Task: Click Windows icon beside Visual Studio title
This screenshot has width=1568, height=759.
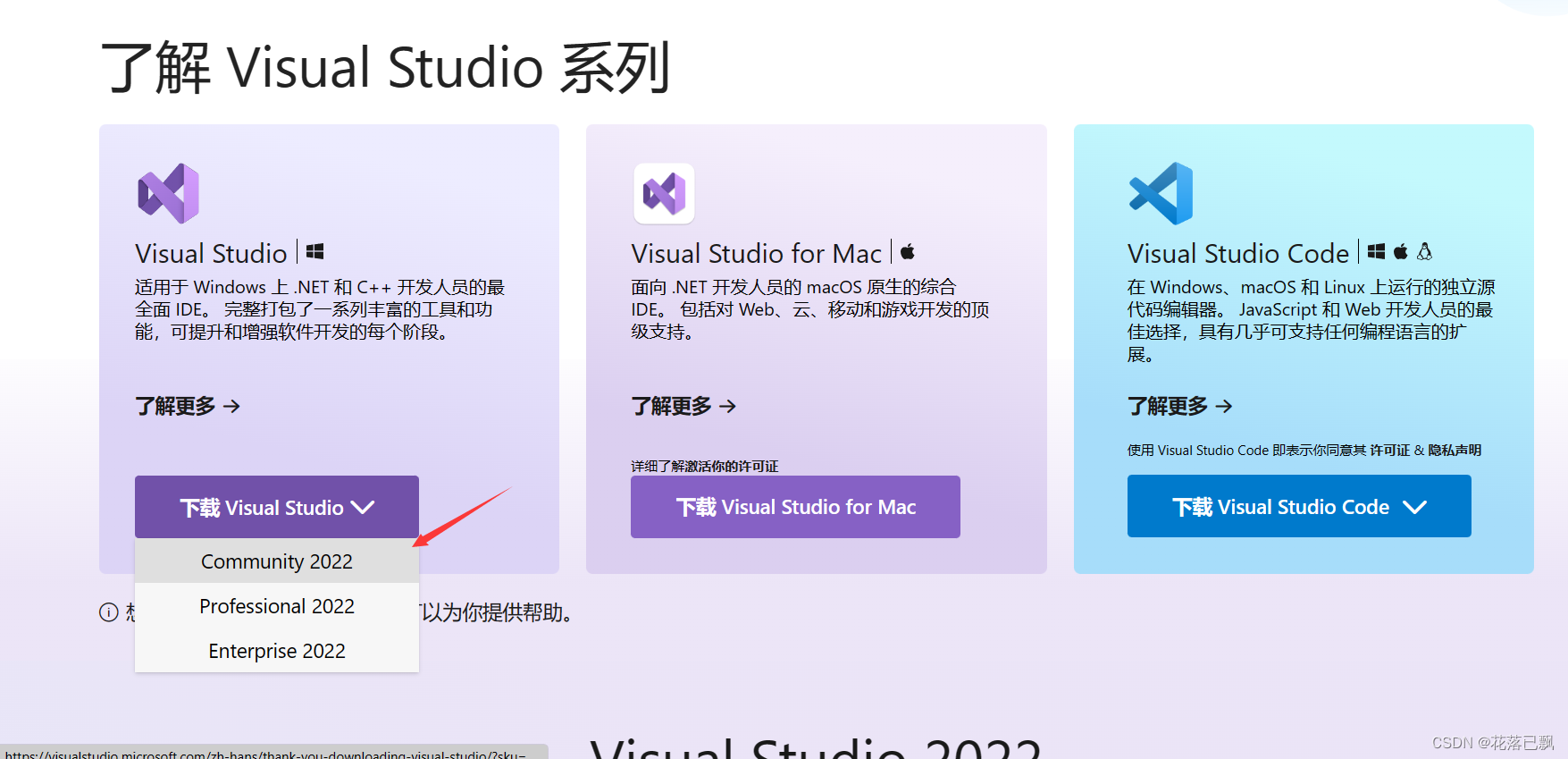Action: click(x=314, y=252)
